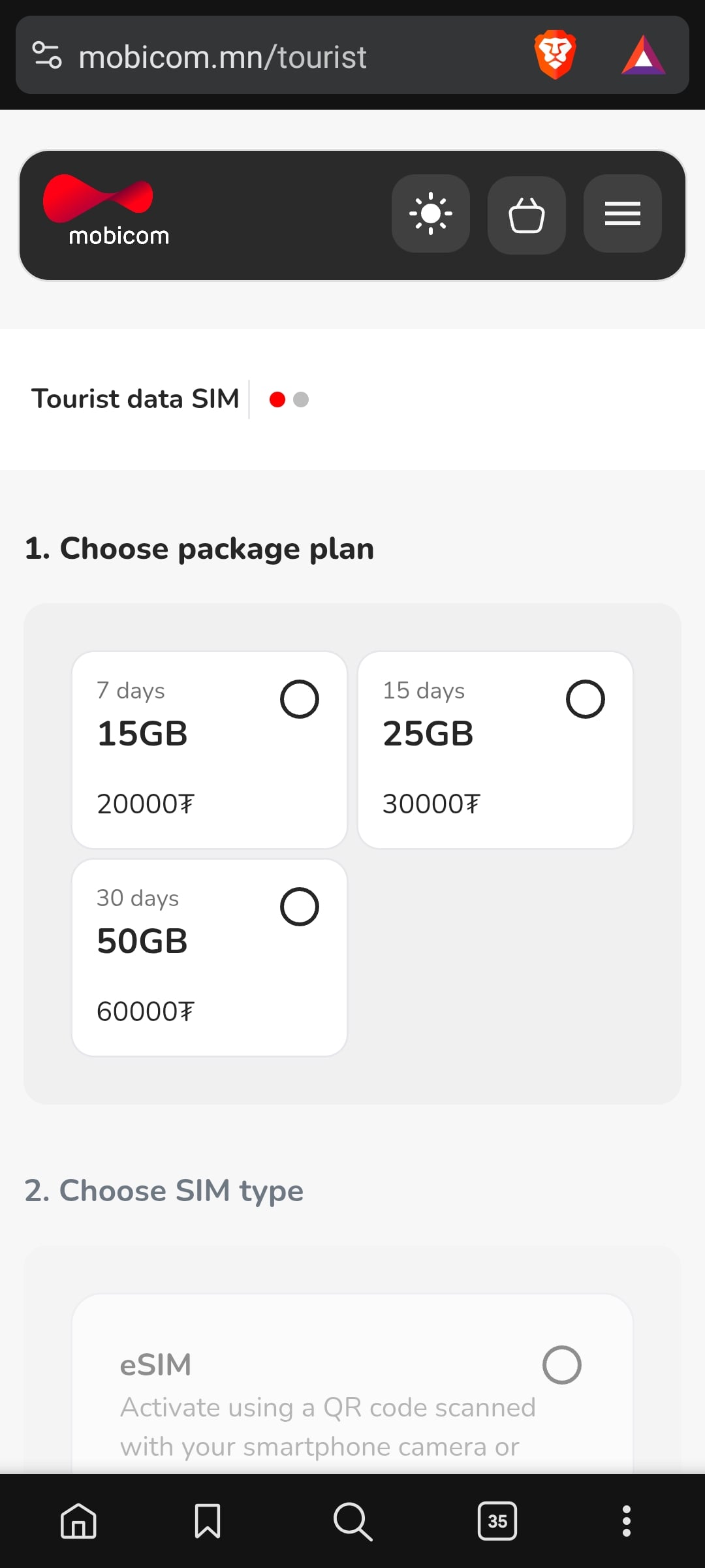Select the 7 days 15GB radio button

tap(300, 699)
